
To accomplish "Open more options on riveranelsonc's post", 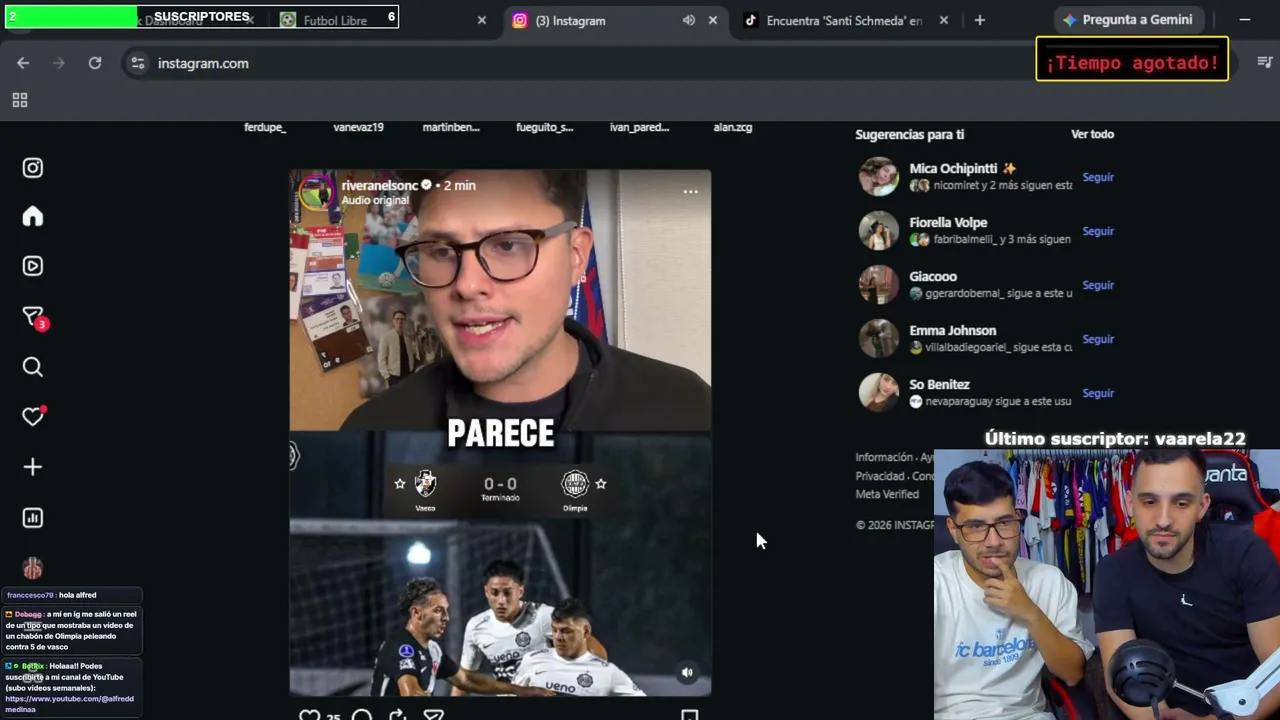I will pyautogui.click(x=691, y=192).
